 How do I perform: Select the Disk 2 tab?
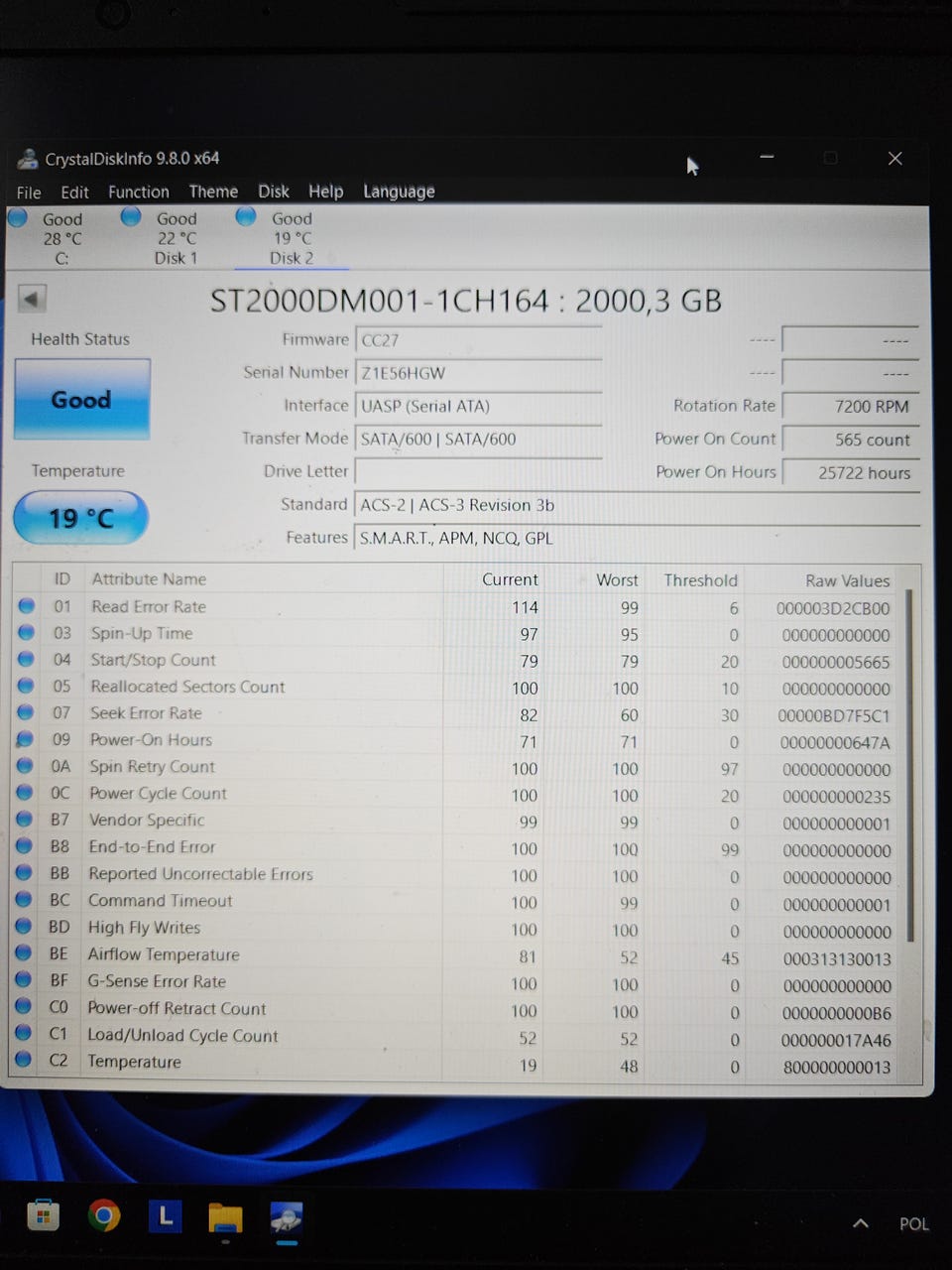[x=292, y=238]
